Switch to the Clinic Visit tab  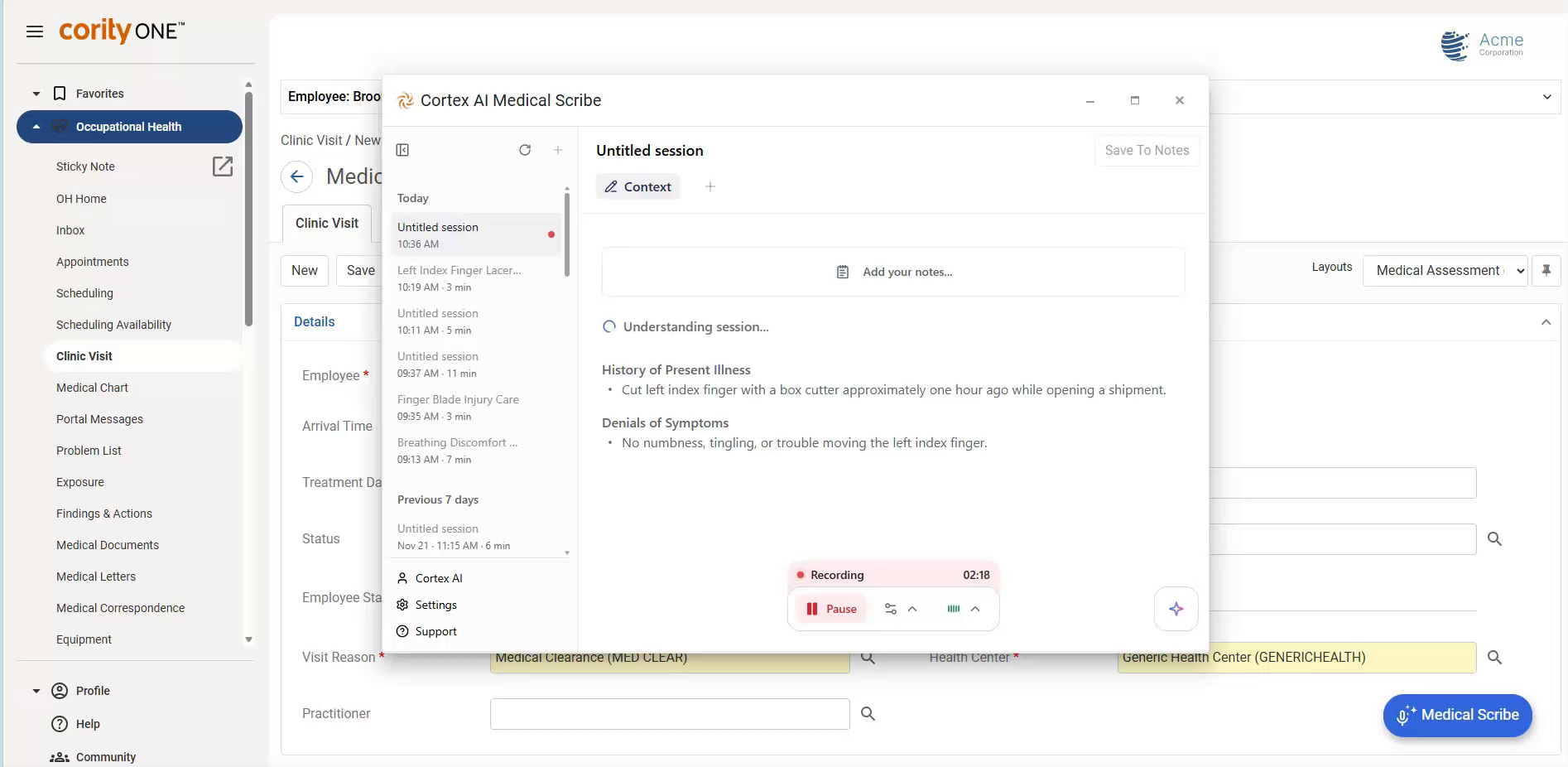(325, 223)
